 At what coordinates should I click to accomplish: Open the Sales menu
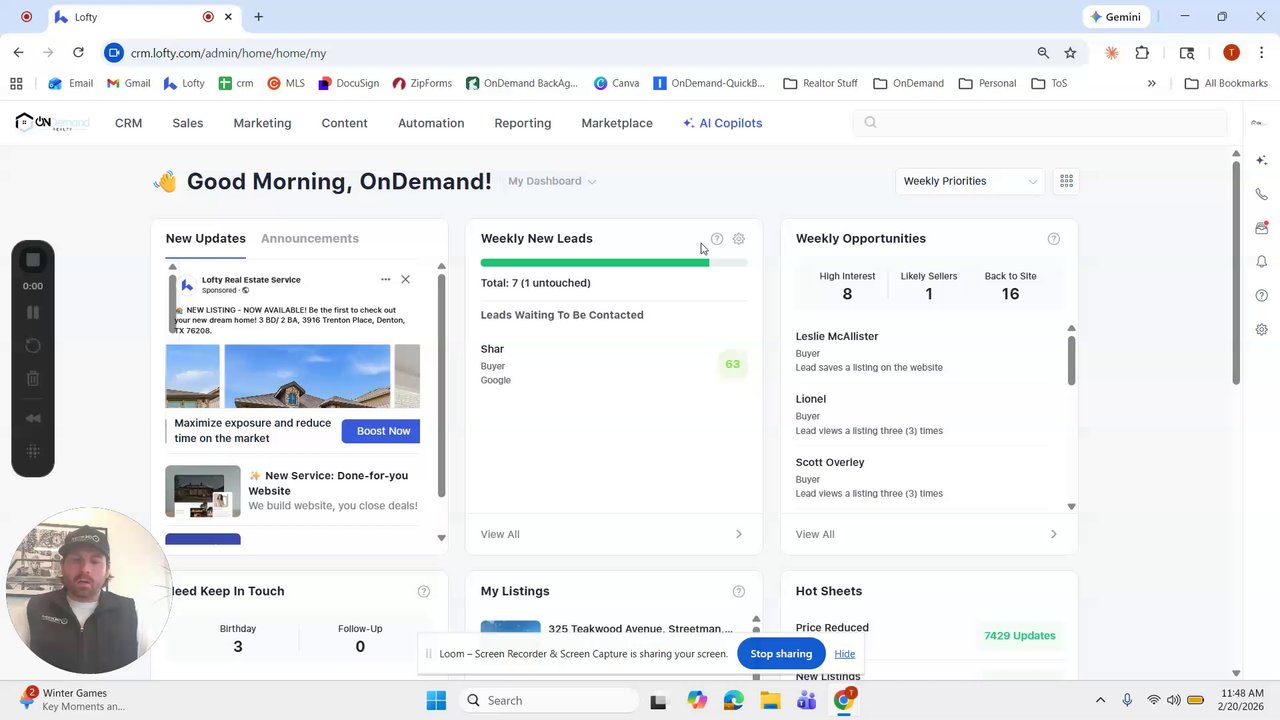point(188,123)
